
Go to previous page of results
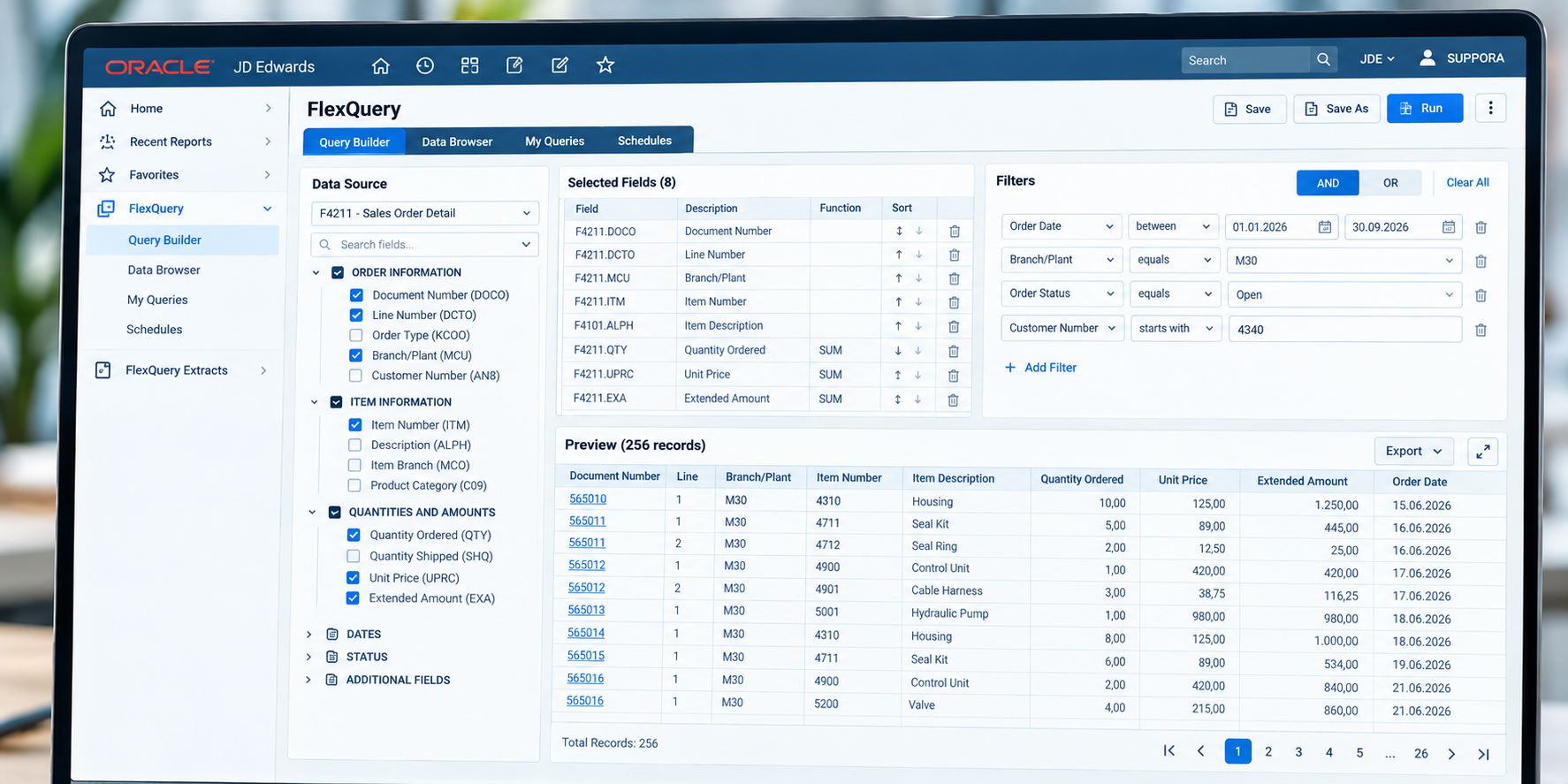click(1200, 751)
